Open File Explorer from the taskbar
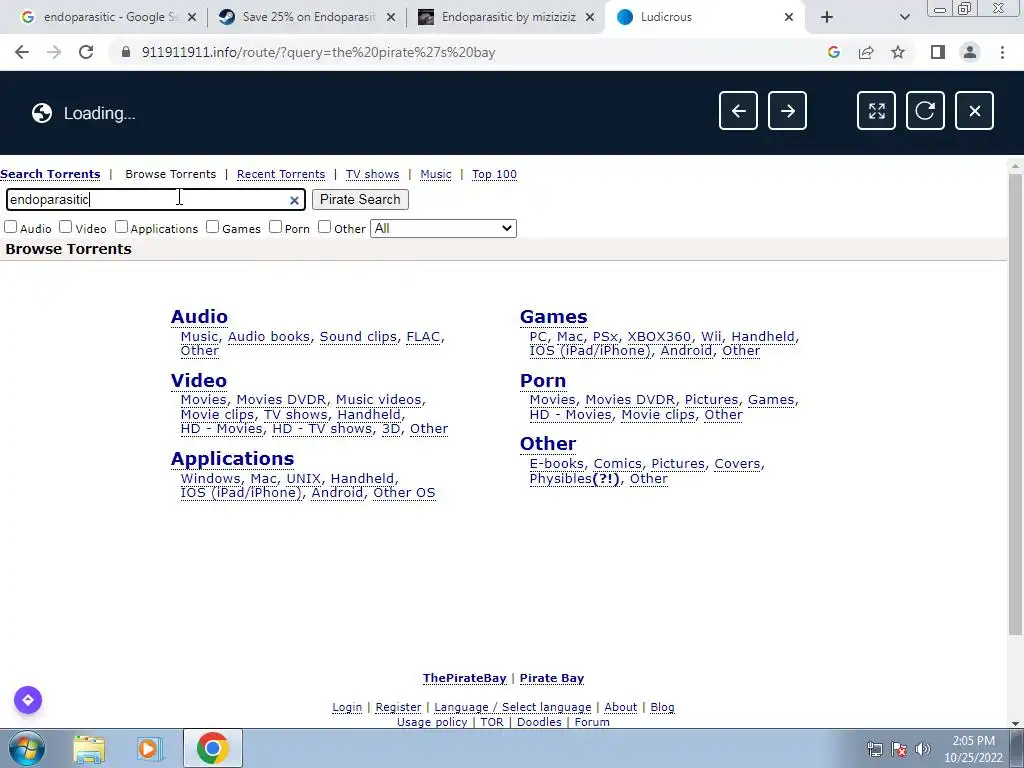The width and height of the screenshot is (1024, 768). pos(89,748)
